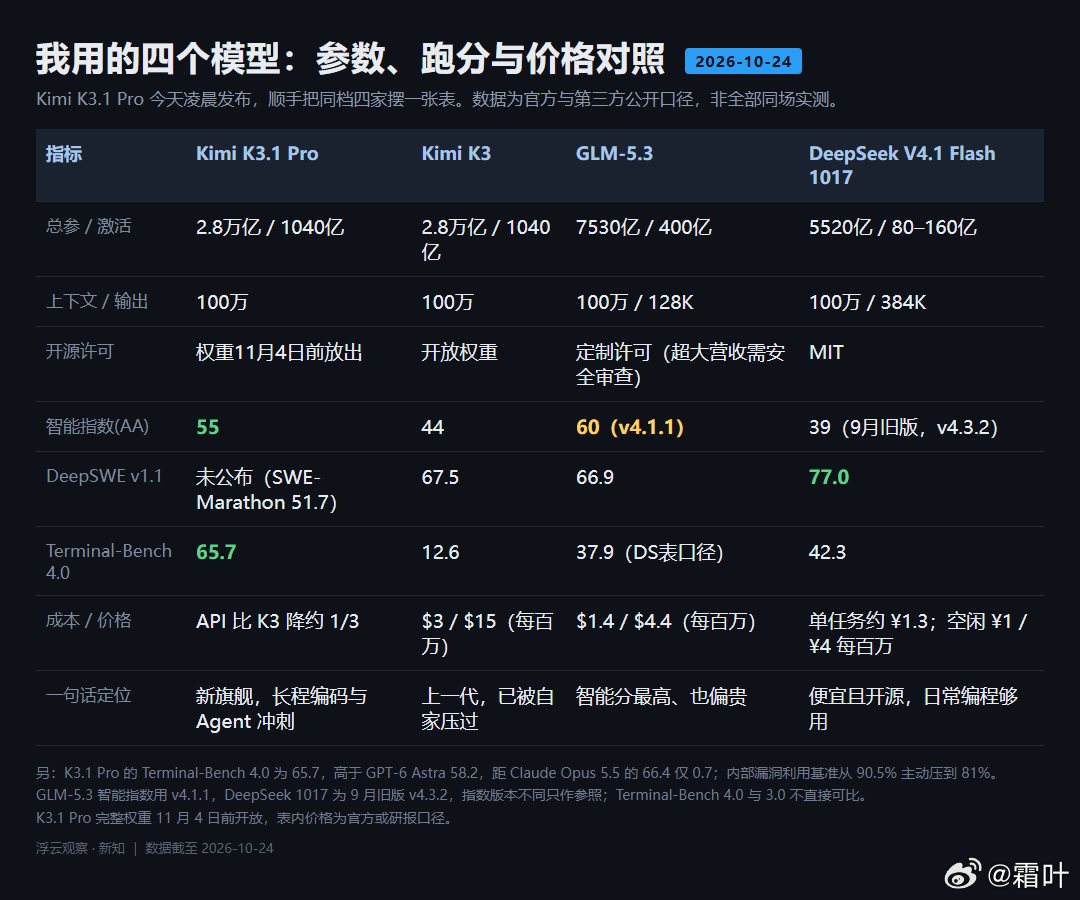This screenshot has width=1080, height=900.
Task: Click the 未公布（SWE-Marathon 51.7）cell
Action: coord(267,489)
